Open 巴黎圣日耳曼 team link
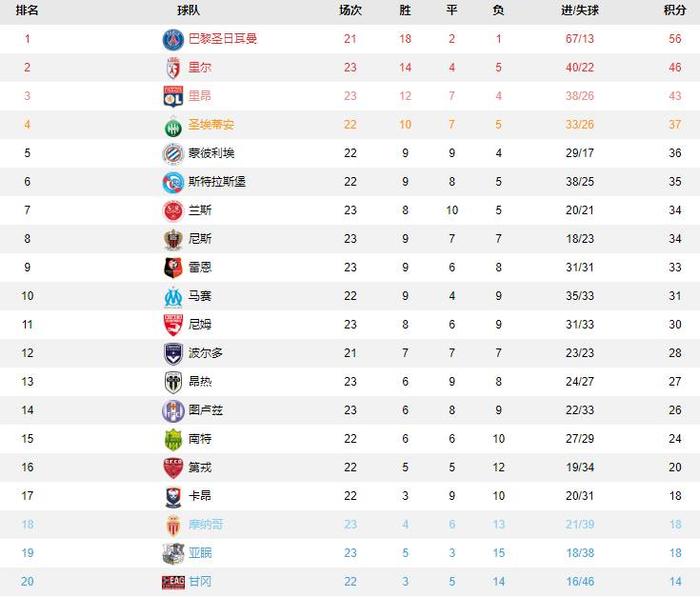 point(222,39)
